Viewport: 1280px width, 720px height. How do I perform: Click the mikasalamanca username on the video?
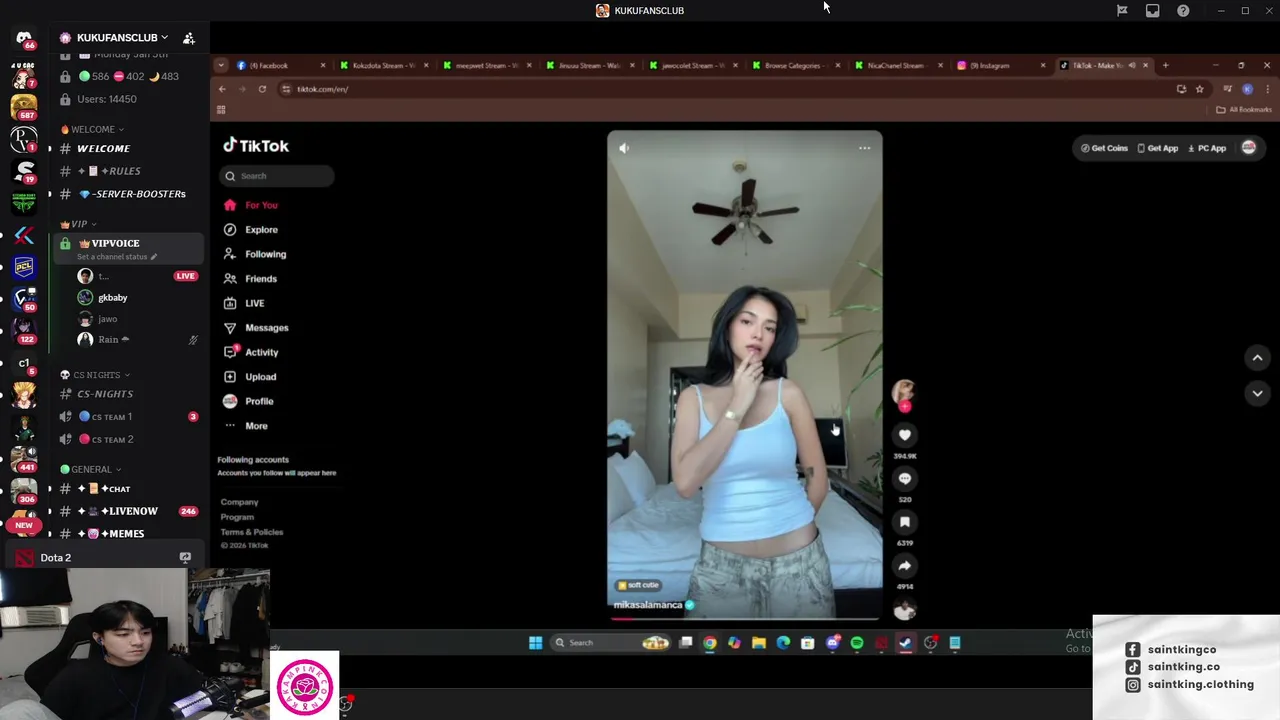pyautogui.click(x=648, y=605)
